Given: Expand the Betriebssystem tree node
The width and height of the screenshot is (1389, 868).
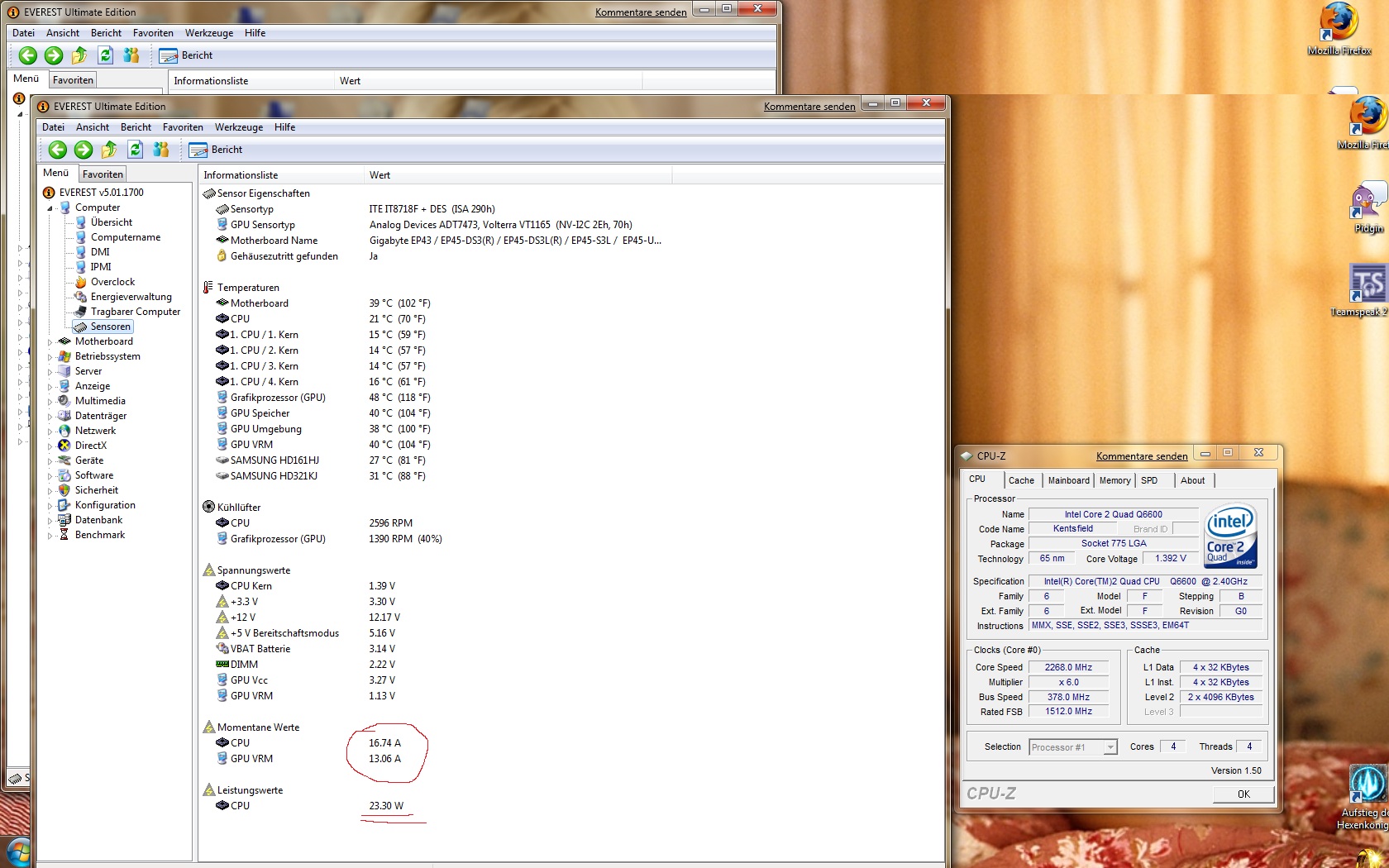Looking at the screenshot, I should (x=50, y=357).
